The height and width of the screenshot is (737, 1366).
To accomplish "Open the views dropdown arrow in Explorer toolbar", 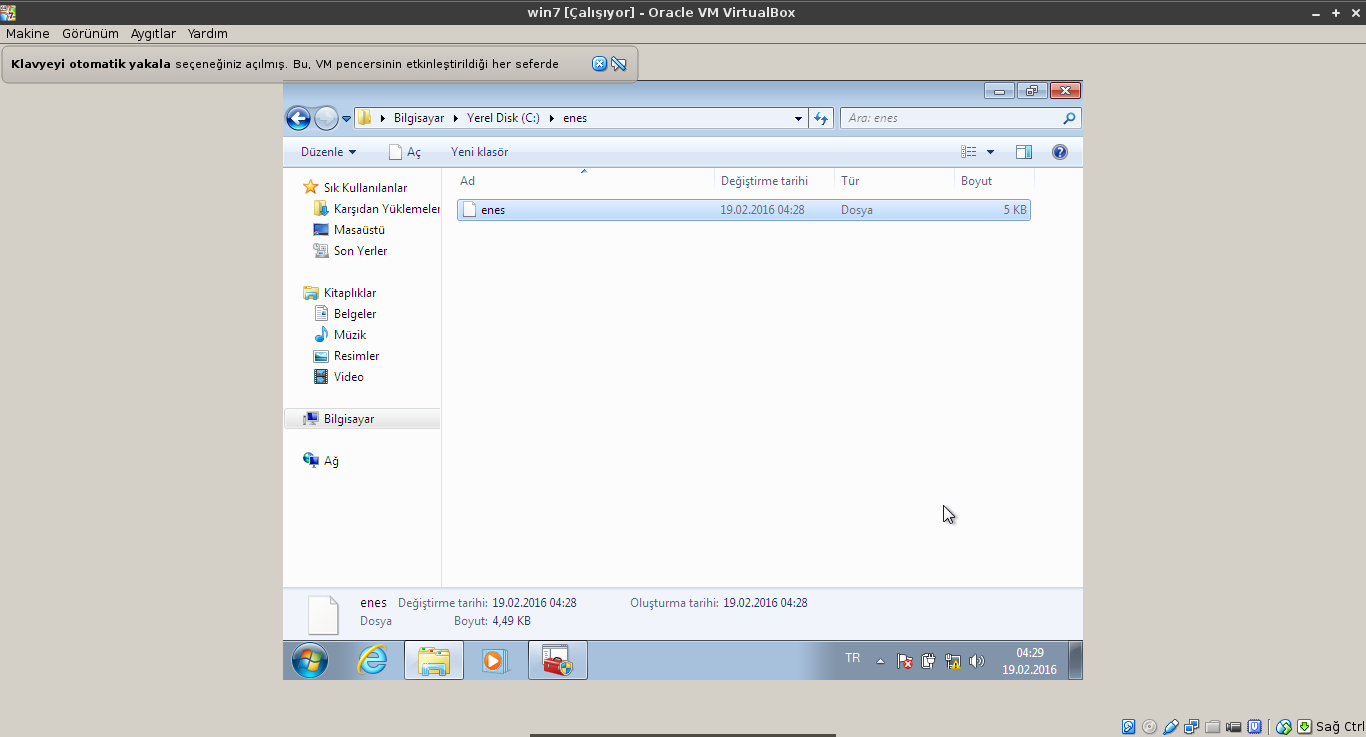I will click(989, 151).
